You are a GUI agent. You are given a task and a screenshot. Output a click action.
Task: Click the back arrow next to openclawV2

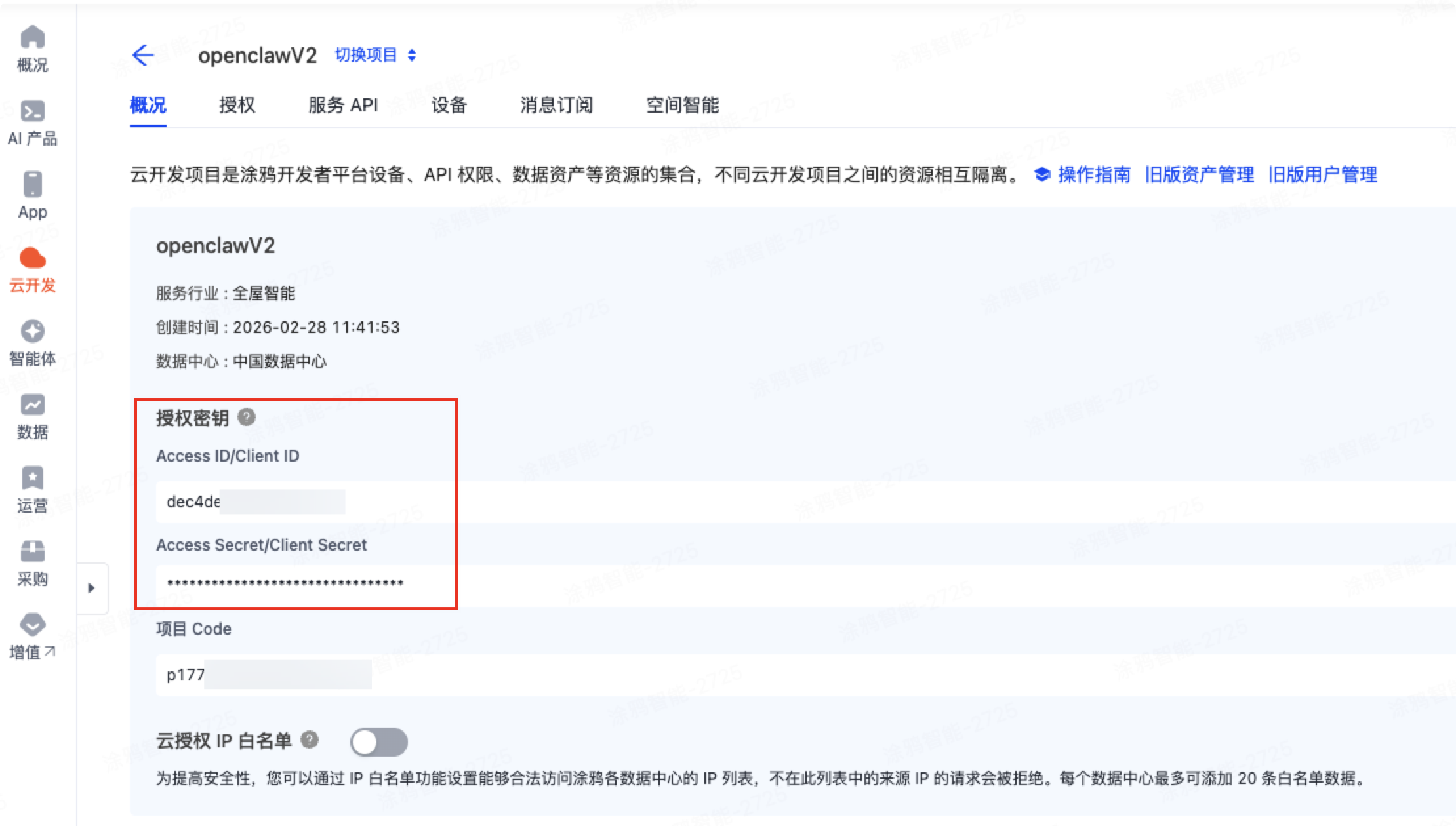[144, 56]
